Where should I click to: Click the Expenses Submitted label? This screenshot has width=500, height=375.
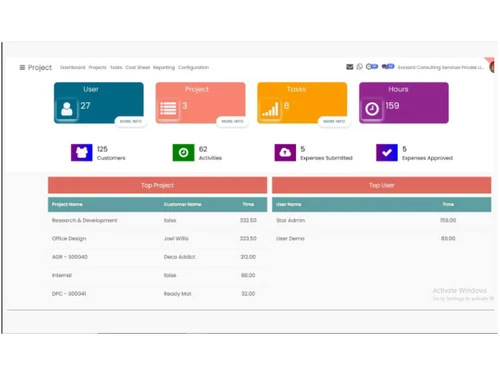(x=326, y=158)
